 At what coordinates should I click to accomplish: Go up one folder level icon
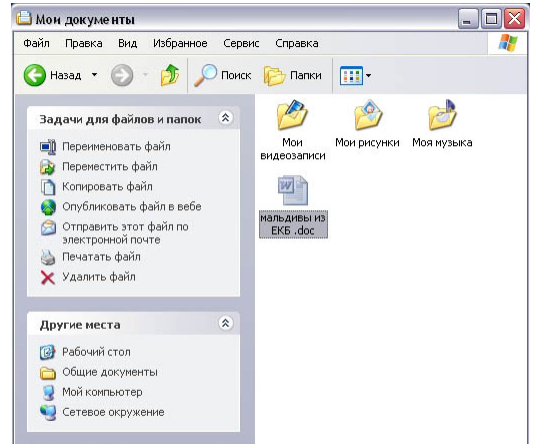point(170,75)
